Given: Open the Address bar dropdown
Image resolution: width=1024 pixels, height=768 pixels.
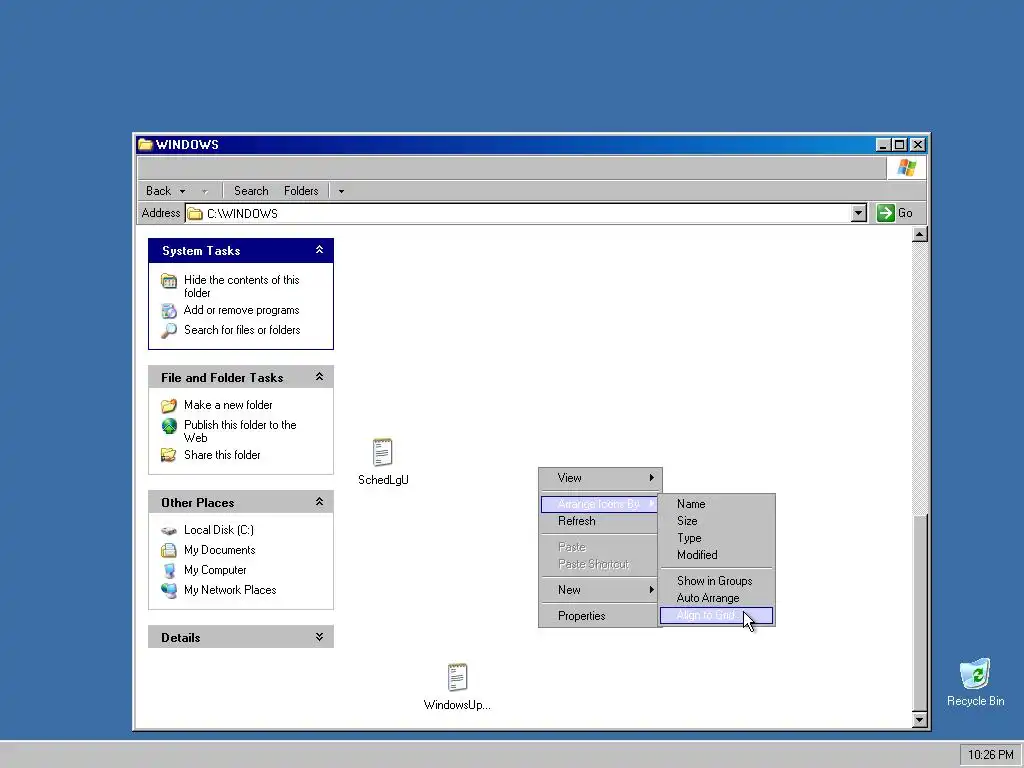Looking at the screenshot, I should 859,213.
